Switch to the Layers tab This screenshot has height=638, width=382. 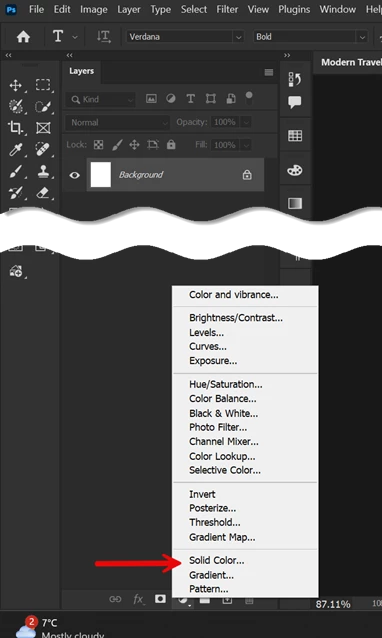tap(81, 71)
